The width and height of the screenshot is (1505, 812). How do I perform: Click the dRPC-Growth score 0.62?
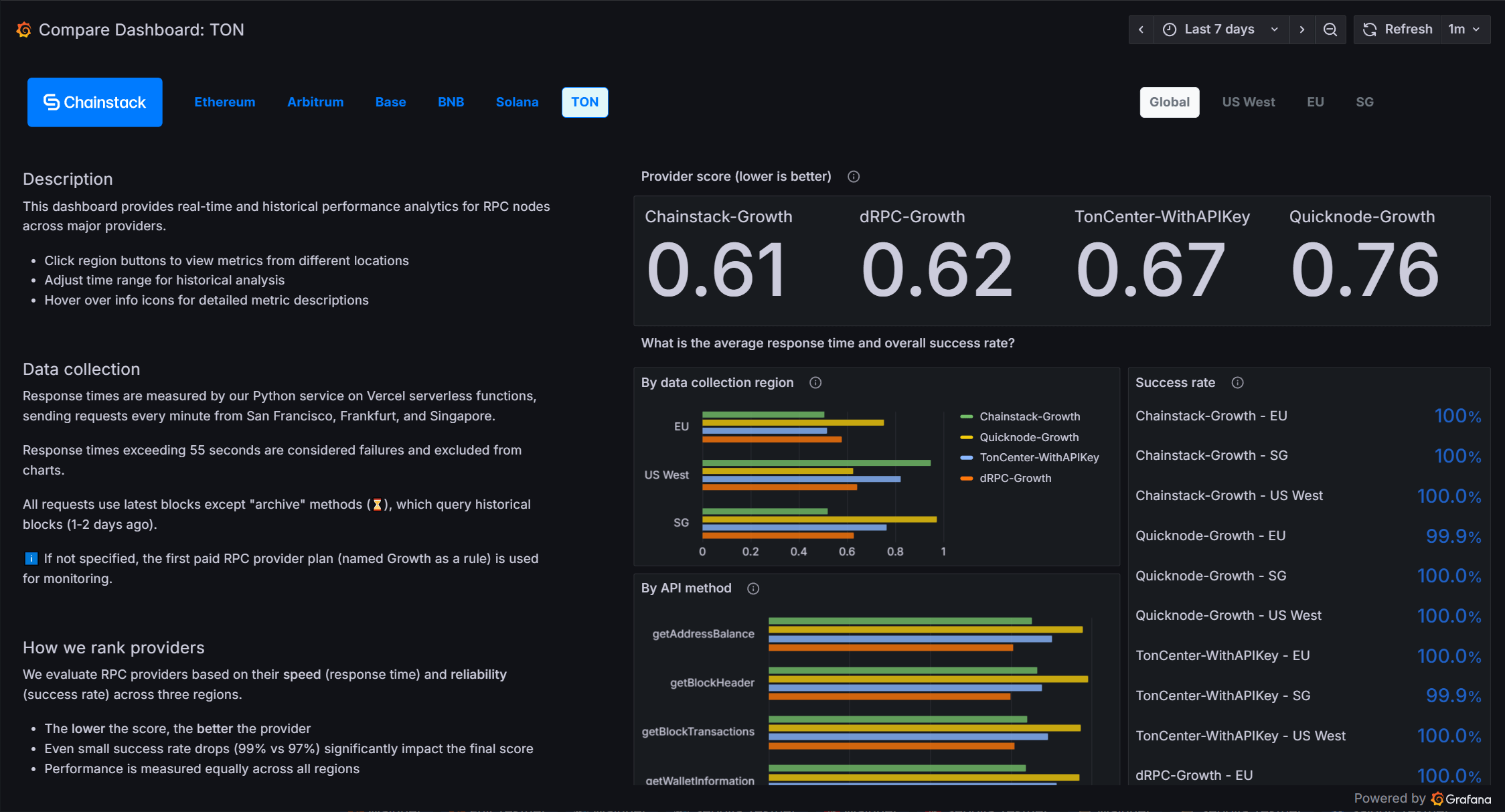937,270
